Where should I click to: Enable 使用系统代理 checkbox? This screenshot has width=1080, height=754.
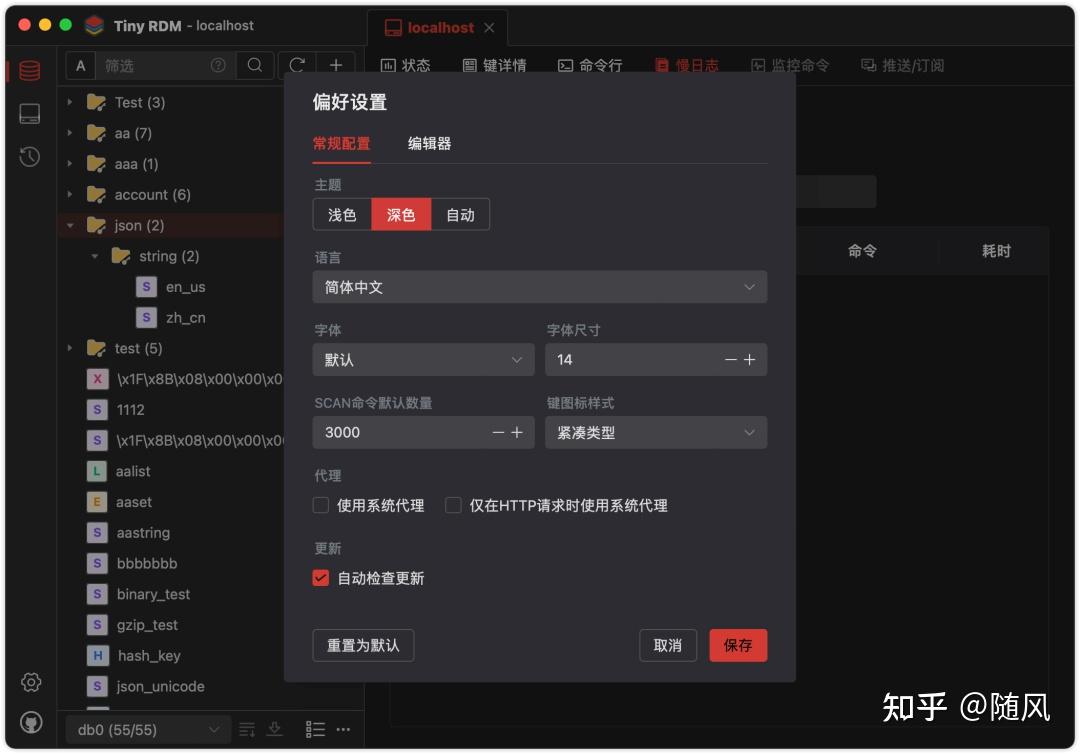coord(321,505)
